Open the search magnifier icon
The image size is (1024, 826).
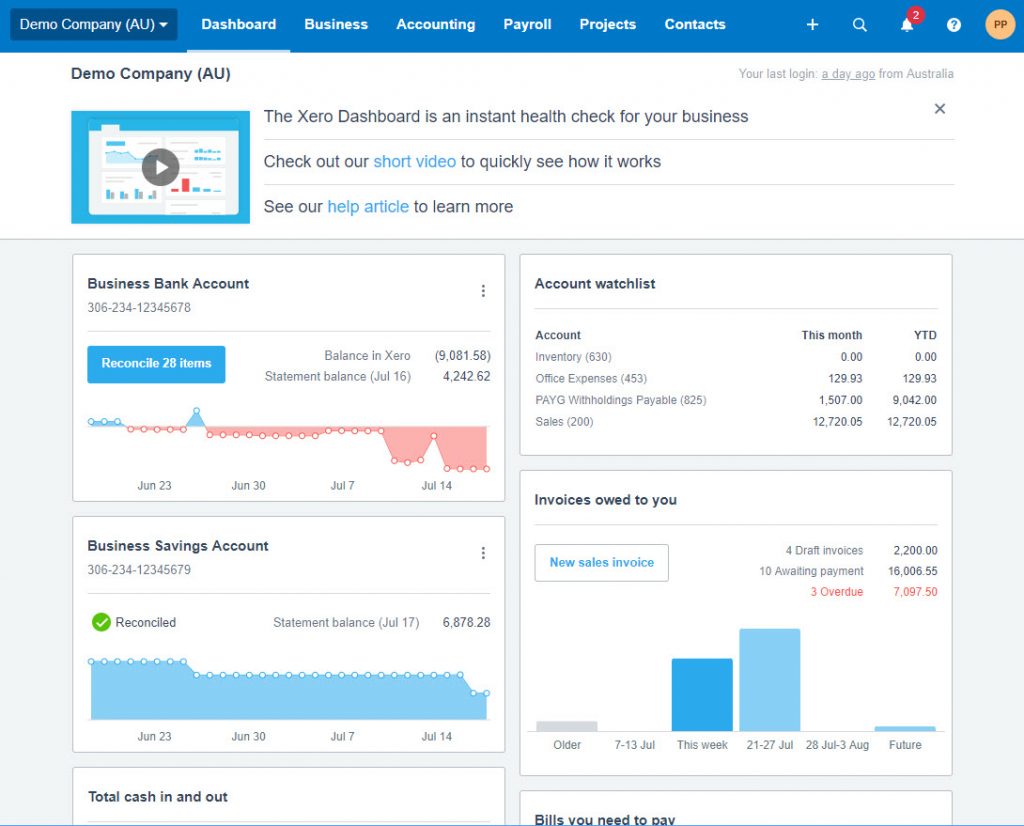859,25
